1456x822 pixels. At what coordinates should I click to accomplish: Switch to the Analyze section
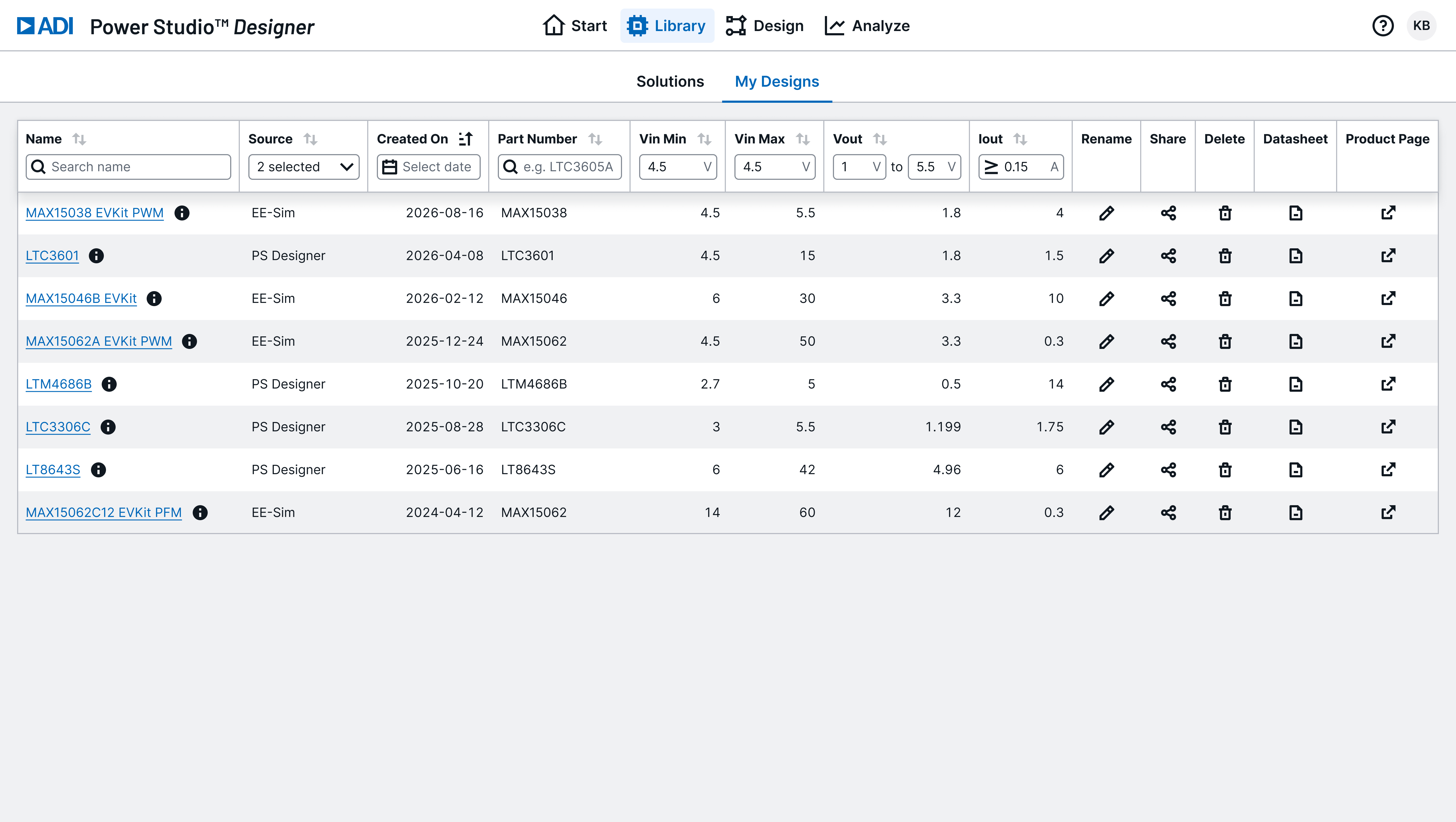click(867, 25)
